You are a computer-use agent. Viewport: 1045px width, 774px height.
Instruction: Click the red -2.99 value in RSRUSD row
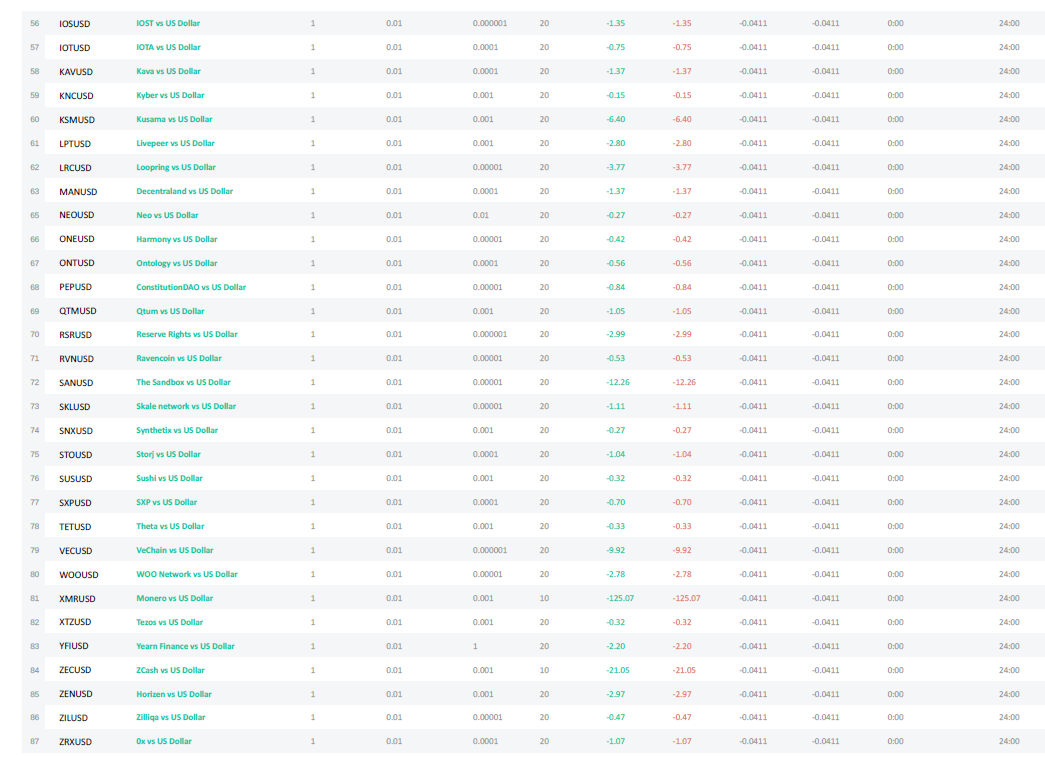click(x=682, y=335)
